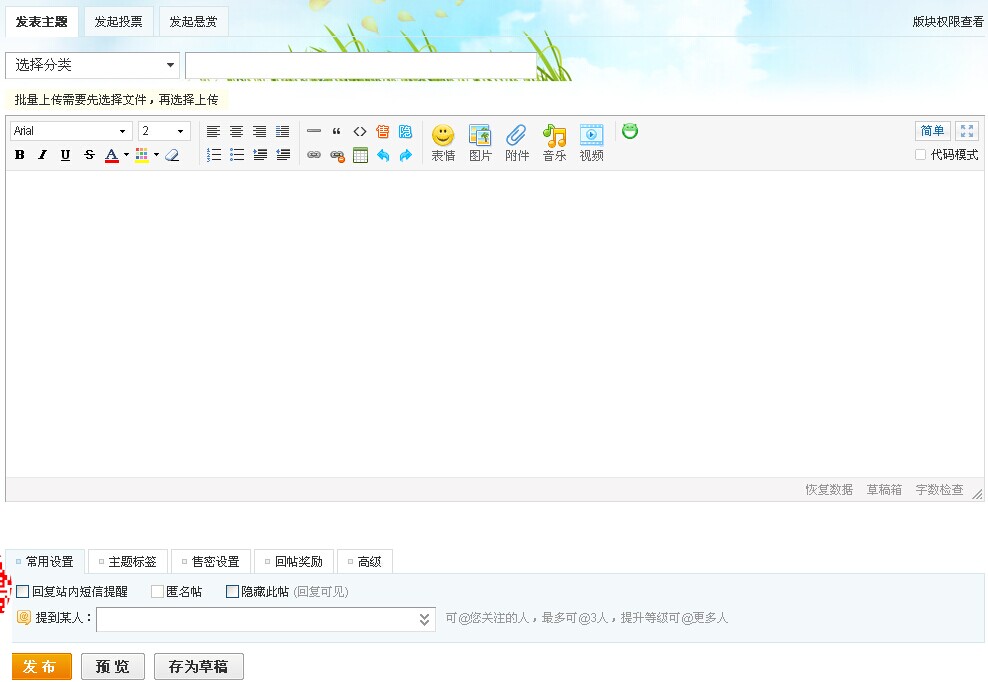Undo the last edit
Image resolution: width=988 pixels, height=682 pixels.
click(x=383, y=155)
